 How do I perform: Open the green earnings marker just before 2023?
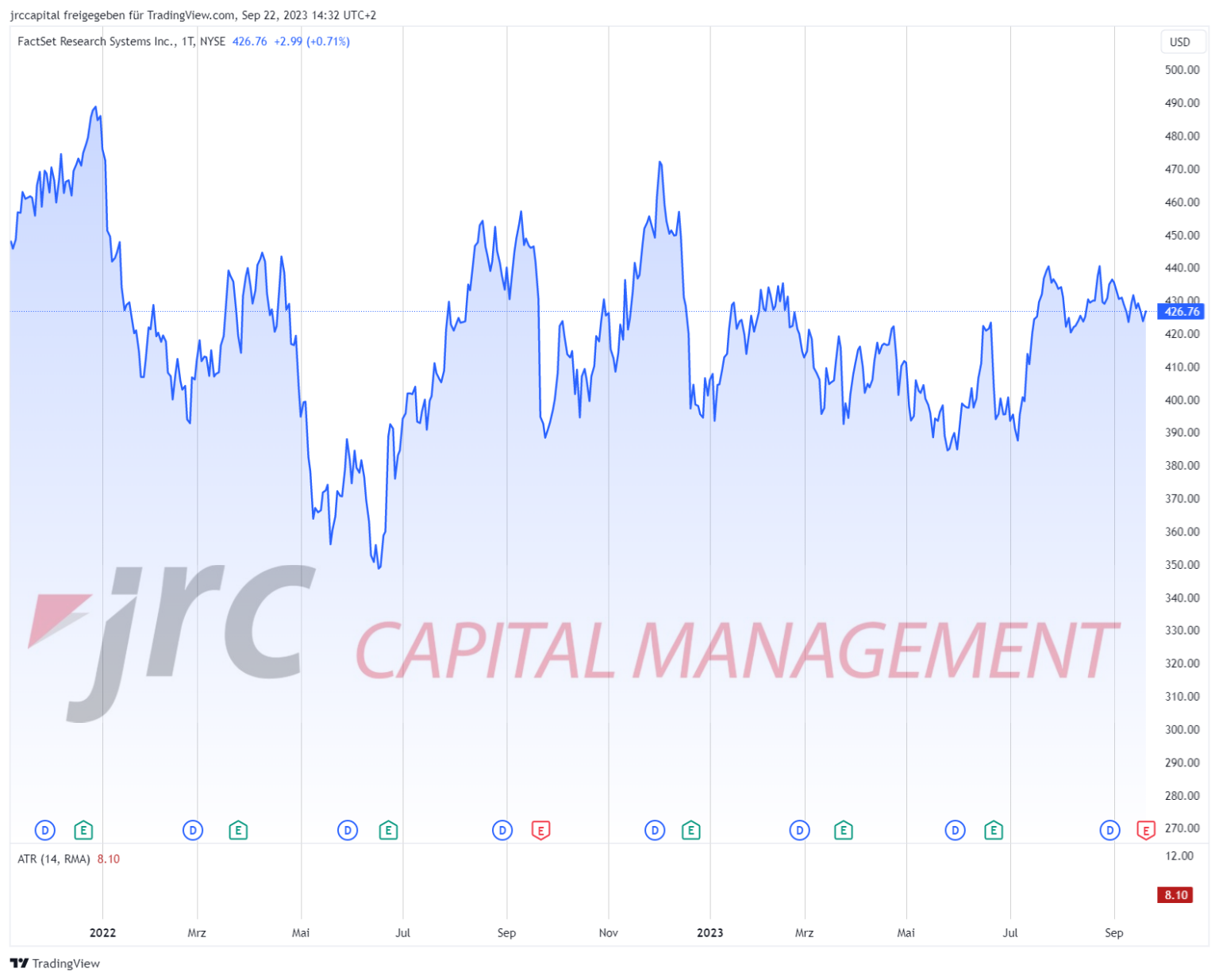point(691,831)
